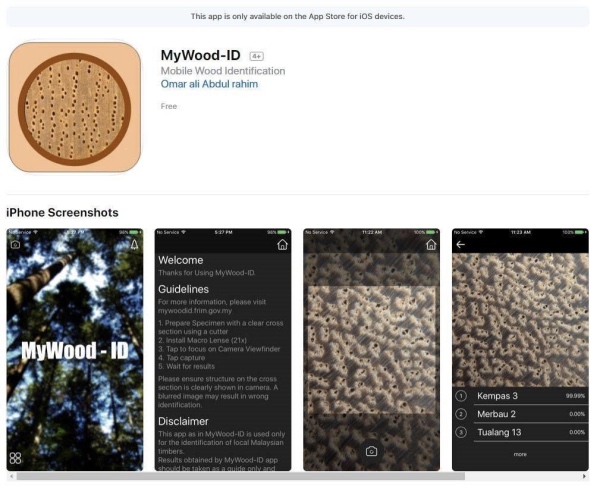Select result number 1 Kempas 3
The image size is (600, 492).
(520, 396)
